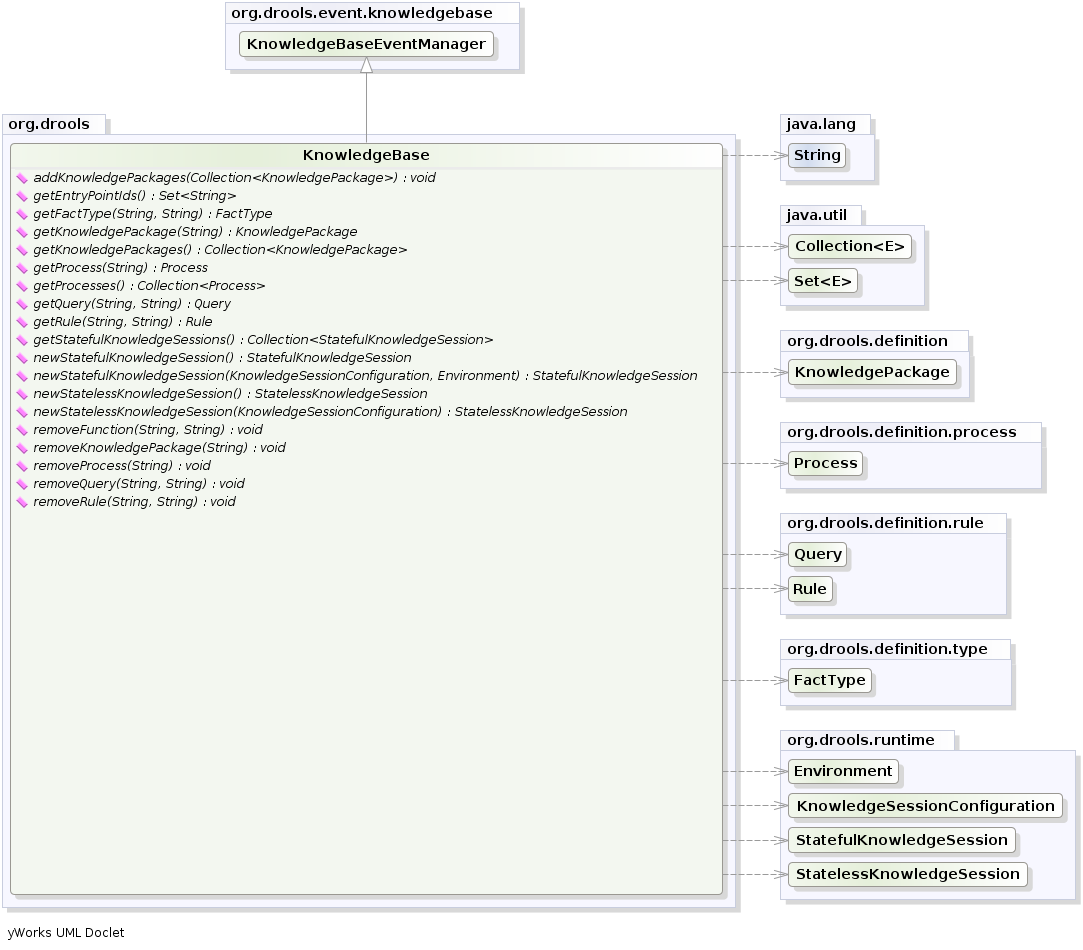This screenshot has height=950, width=1083.
Task: Click the StatelessKnowledgeSession class node
Action: (x=907, y=875)
